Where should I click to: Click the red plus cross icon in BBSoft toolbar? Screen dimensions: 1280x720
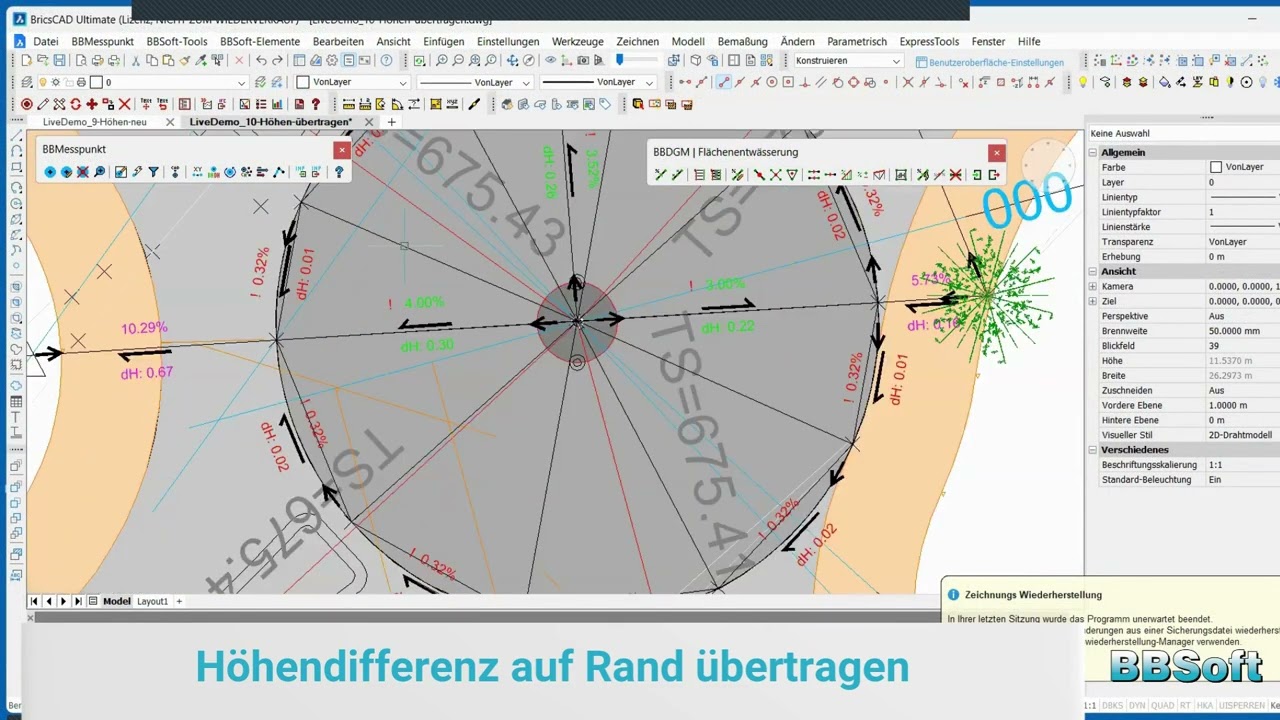[91, 104]
